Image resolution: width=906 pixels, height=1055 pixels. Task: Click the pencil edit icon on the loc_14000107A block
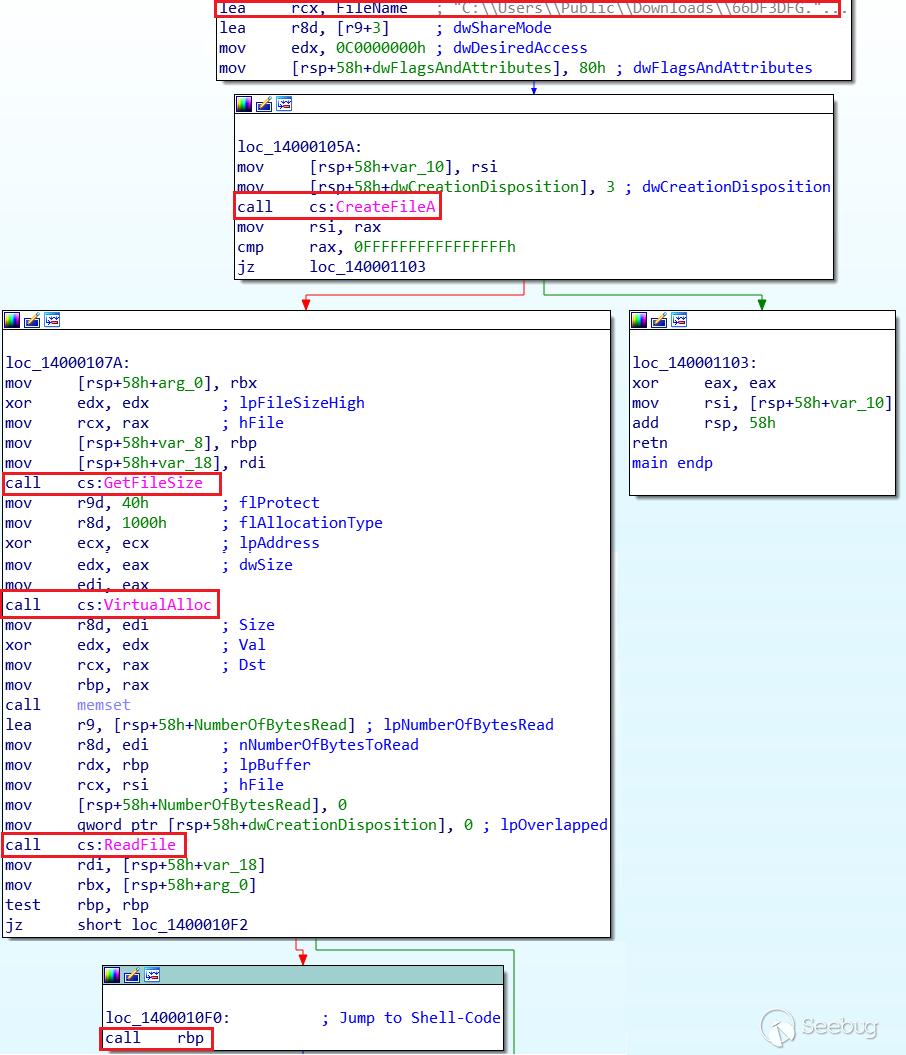[x=32, y=320]
